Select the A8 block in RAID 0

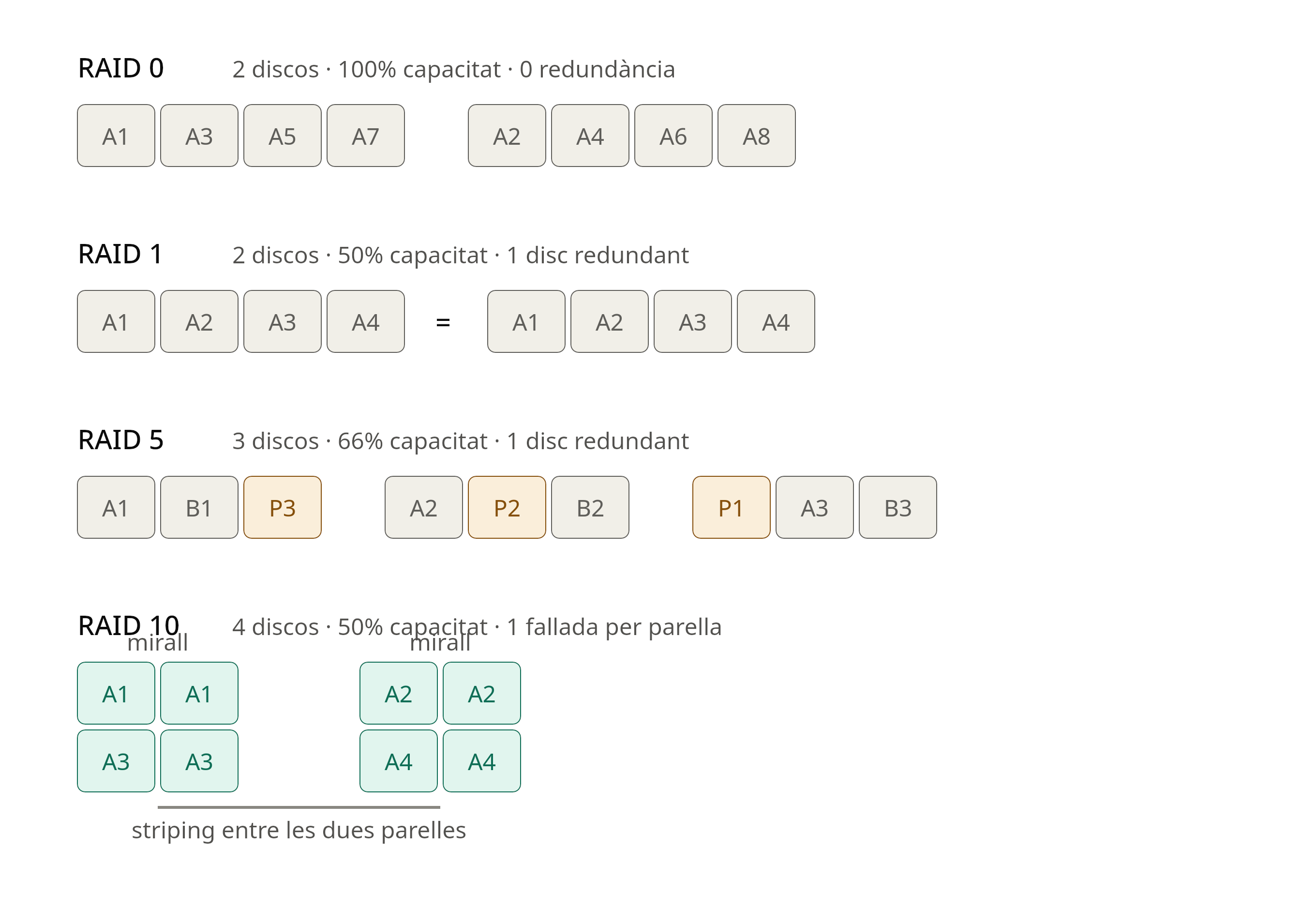(756, 136)
